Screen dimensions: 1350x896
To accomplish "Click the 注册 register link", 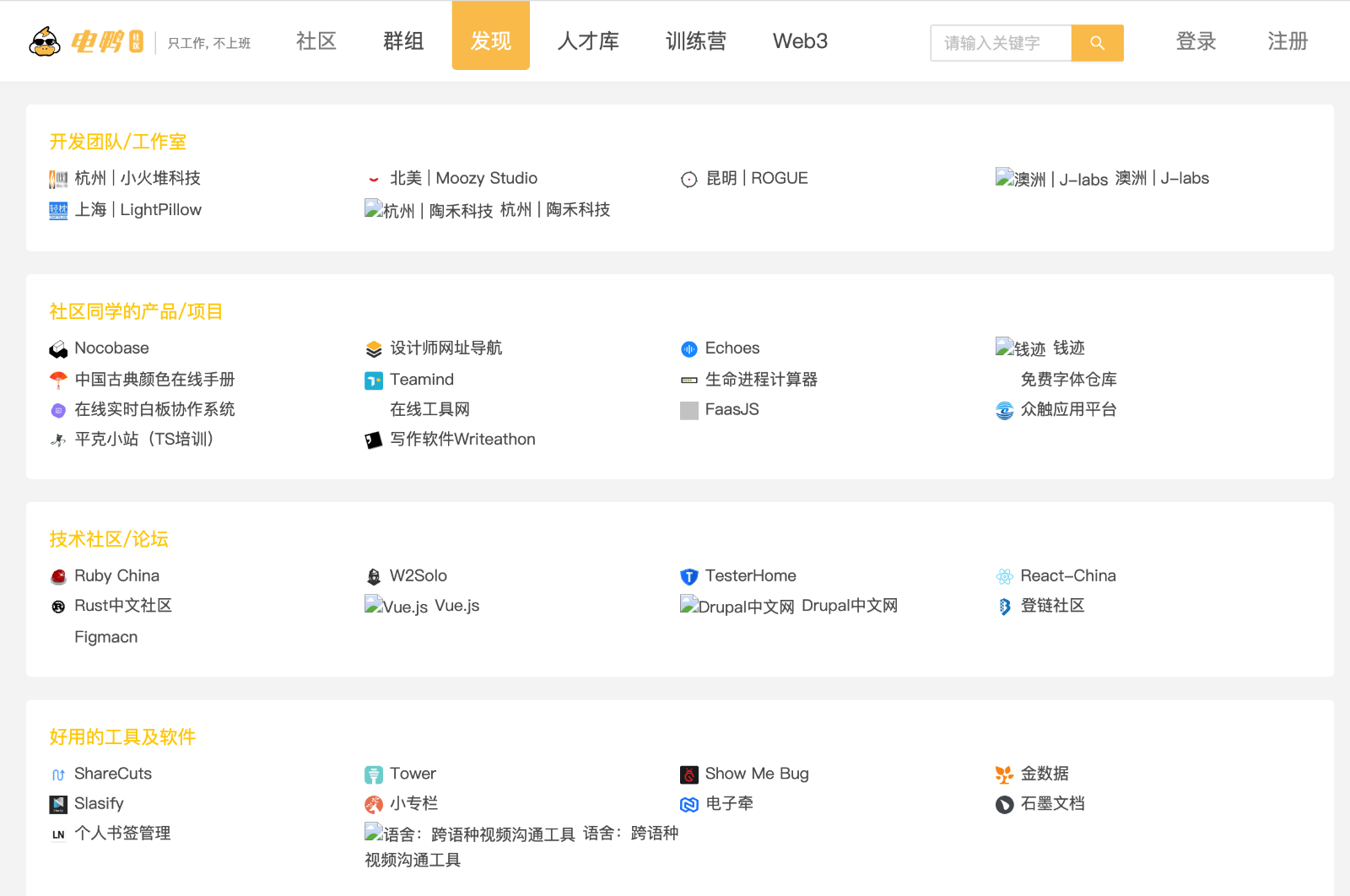I will [1288, 40].
